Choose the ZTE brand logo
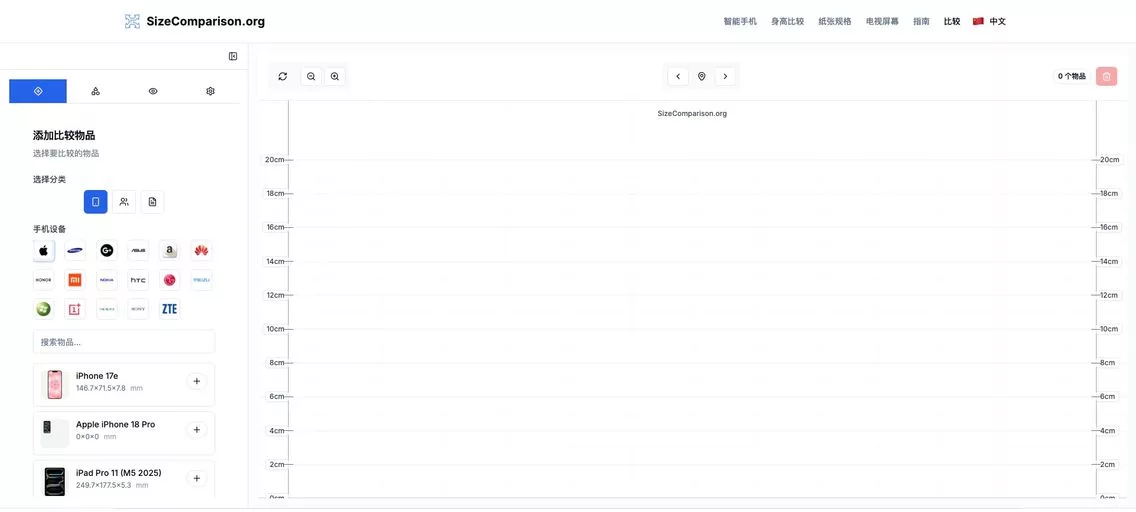The image size is (1136, 512). [x=170, y=309]
